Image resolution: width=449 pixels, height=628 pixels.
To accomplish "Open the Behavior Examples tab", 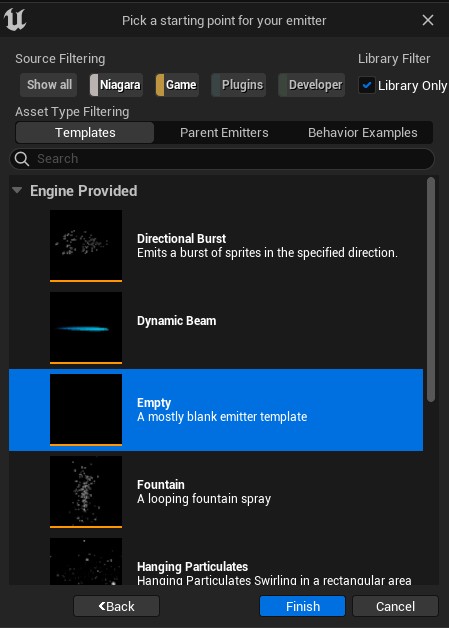I will [362, 133].
